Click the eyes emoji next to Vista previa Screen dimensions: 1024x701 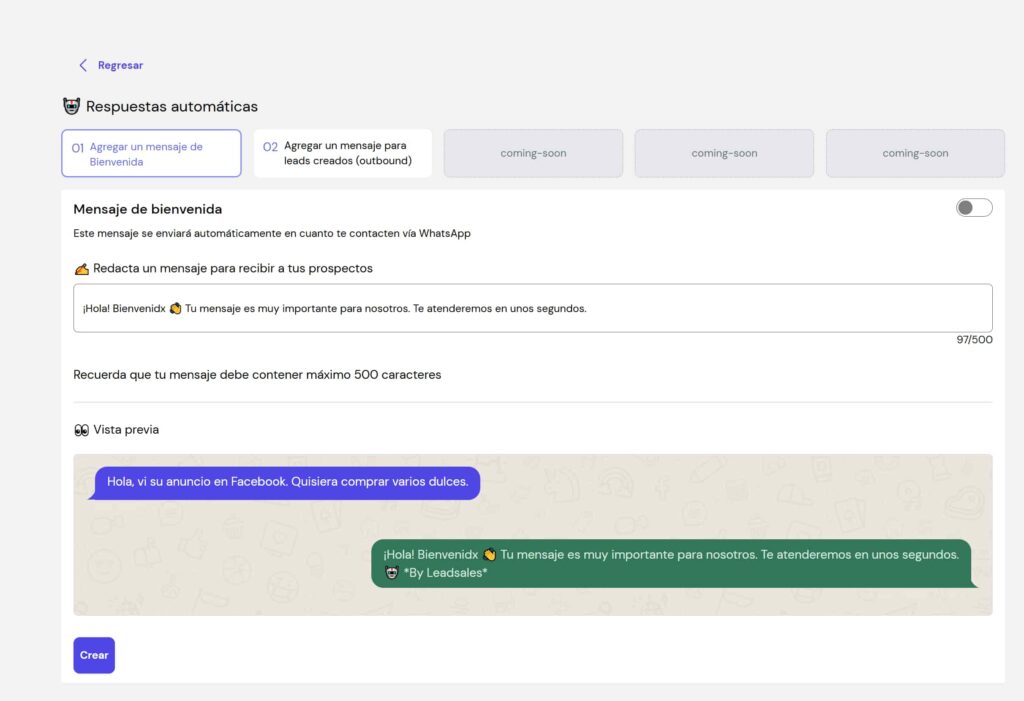[x=81, y=430]
